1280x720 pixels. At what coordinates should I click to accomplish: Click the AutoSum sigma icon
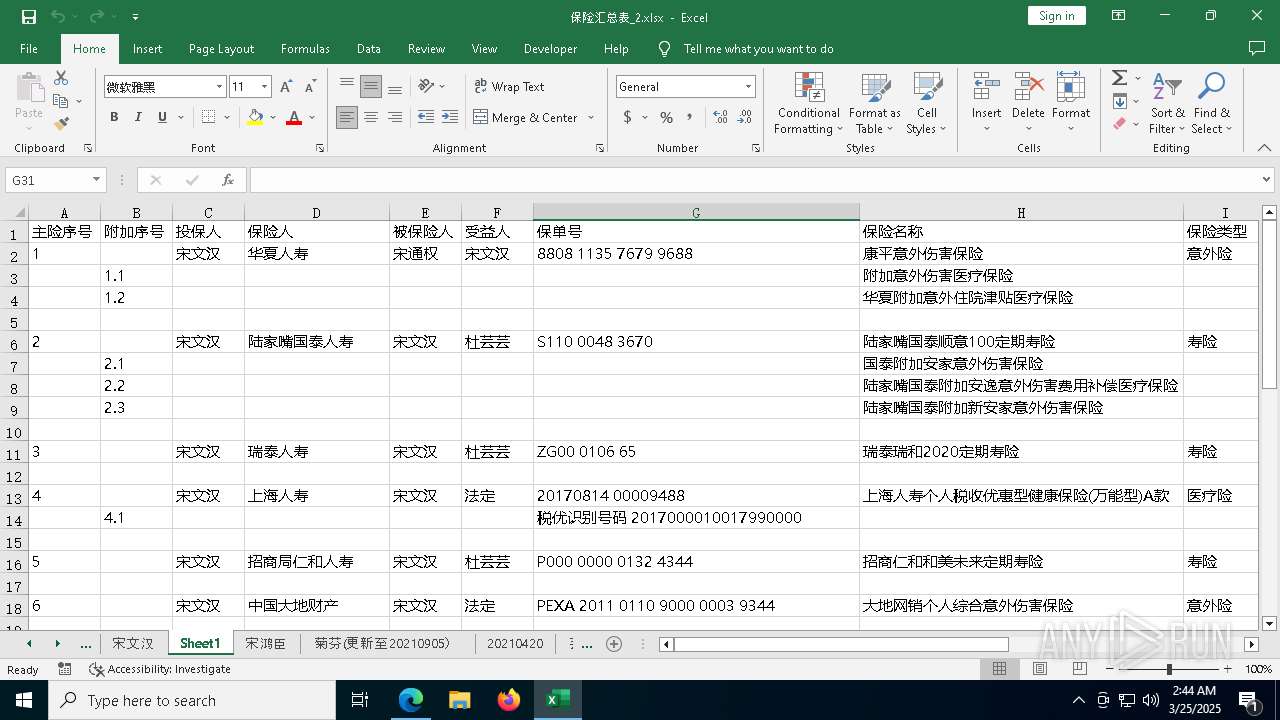coord(1119,78)
